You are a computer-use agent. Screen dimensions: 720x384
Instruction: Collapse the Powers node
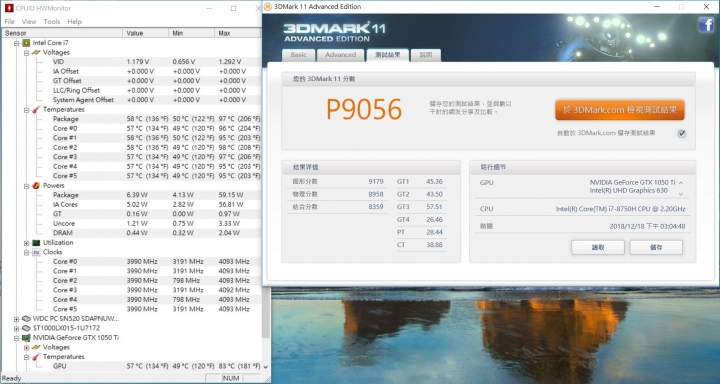tap(27, 186)
